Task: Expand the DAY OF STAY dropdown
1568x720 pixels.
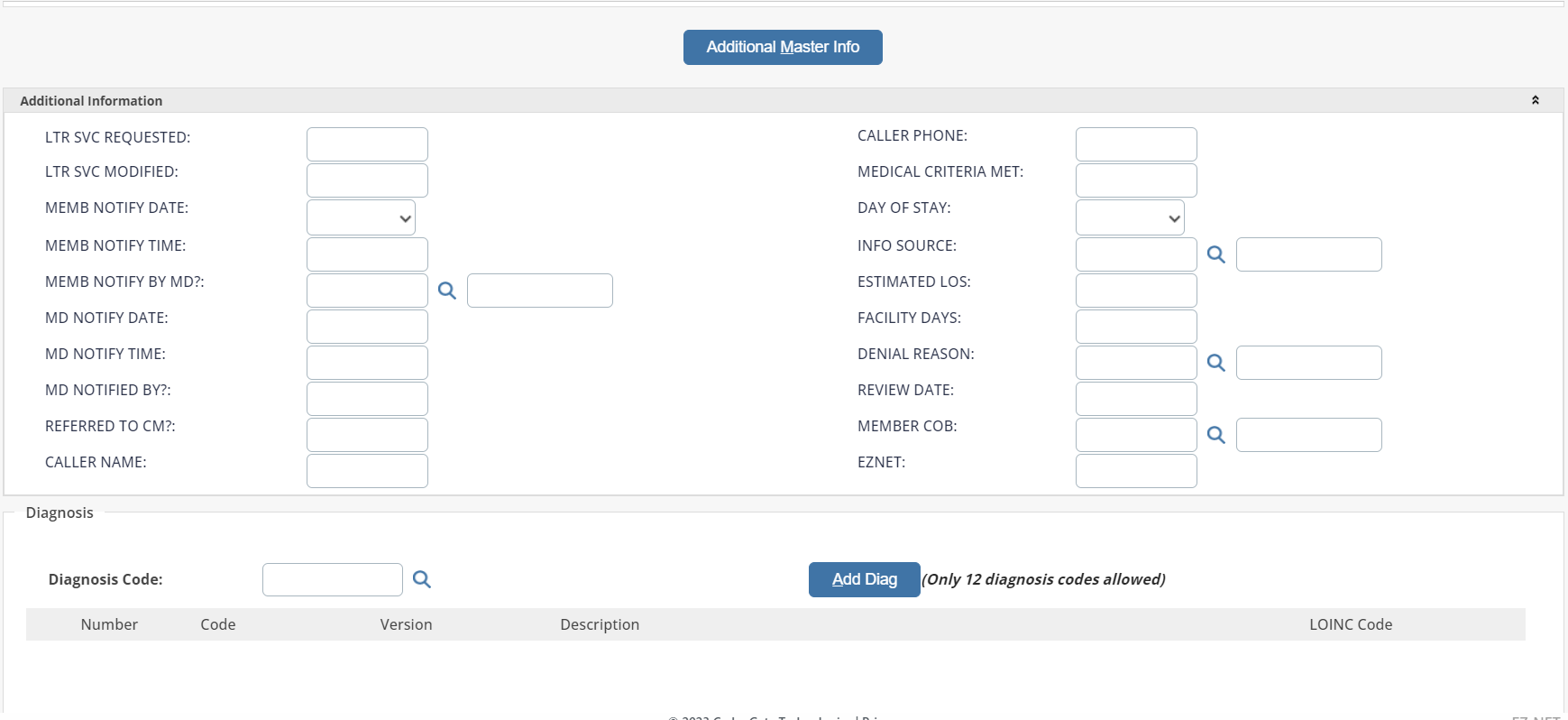Action: (x=1130, y=217)
